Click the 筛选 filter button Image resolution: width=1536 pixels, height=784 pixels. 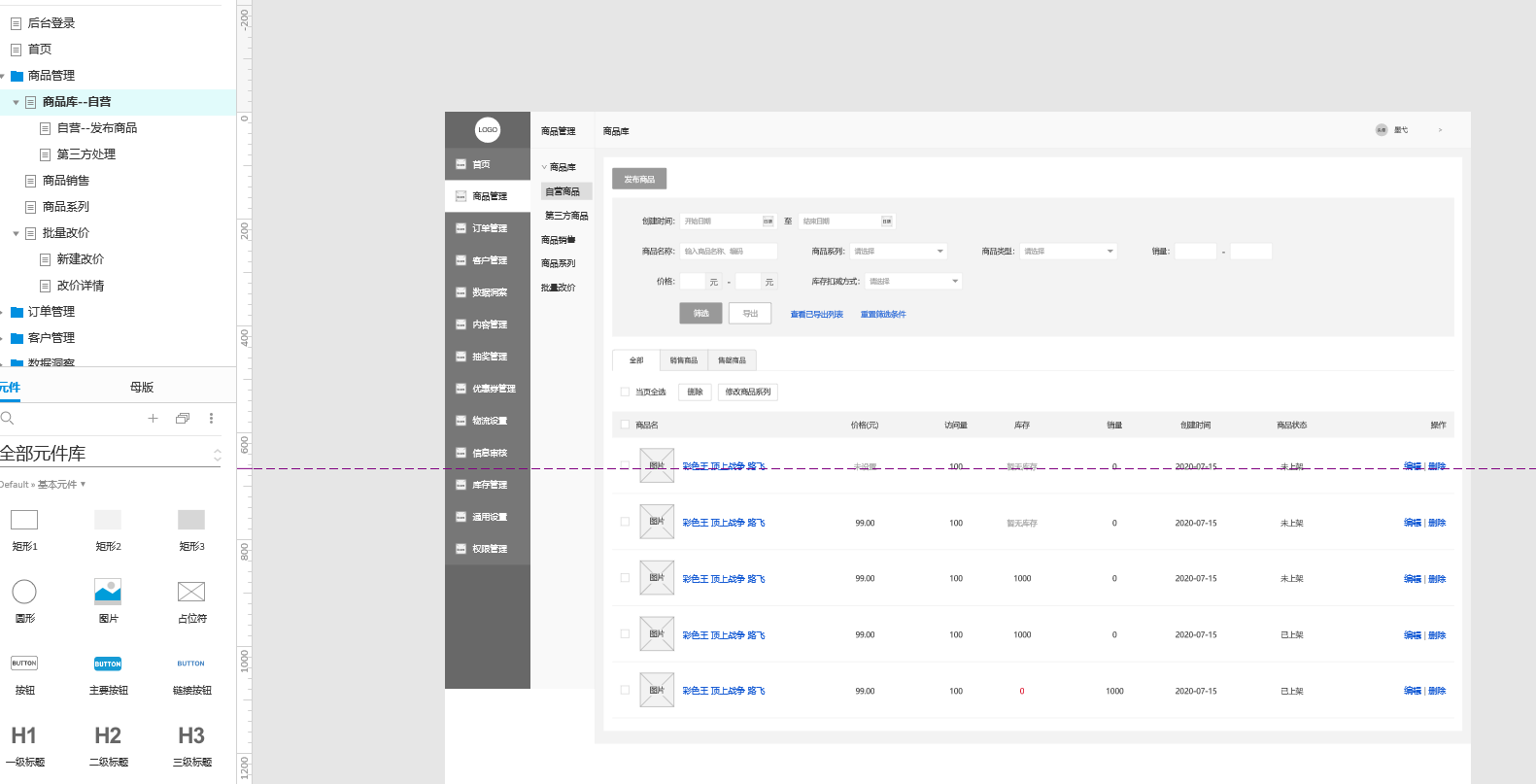click(x=701, y=313)
